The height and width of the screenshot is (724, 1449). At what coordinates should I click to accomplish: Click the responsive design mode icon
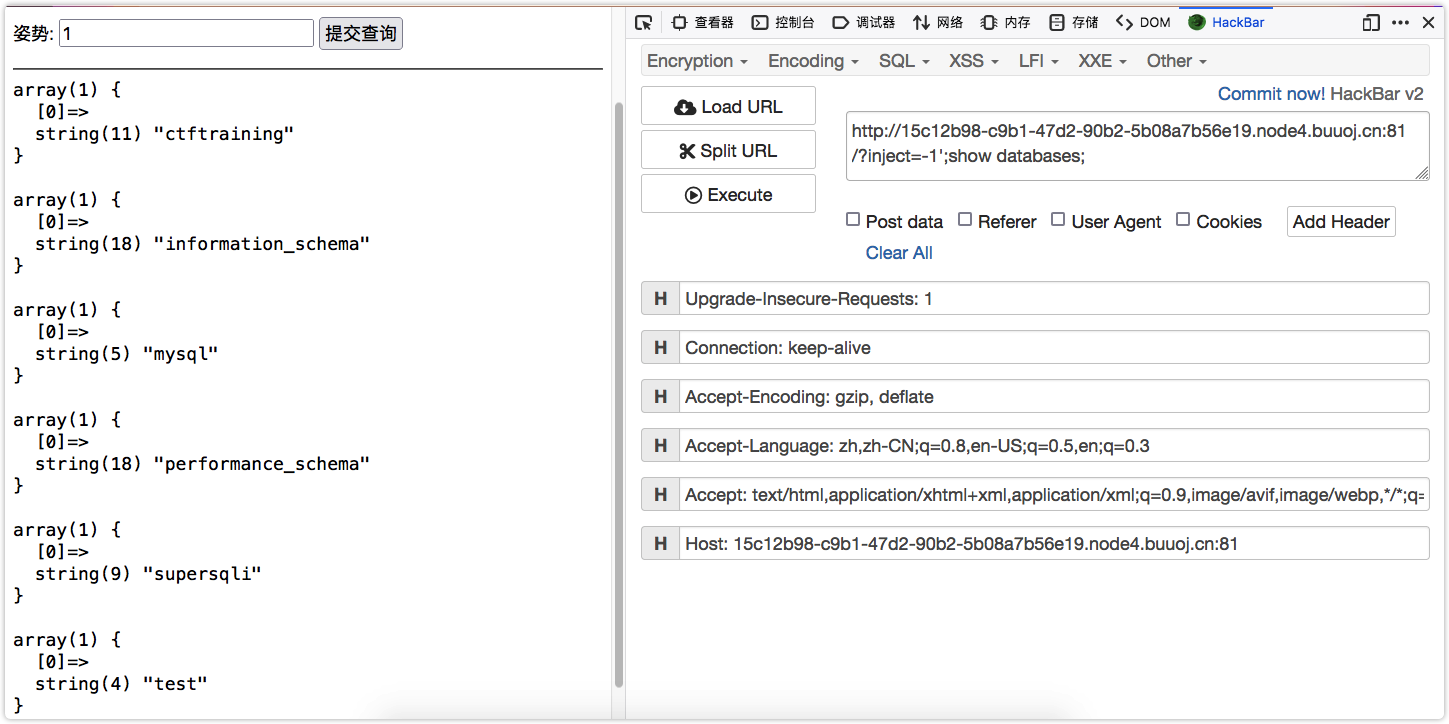[x=1371, y=23]
